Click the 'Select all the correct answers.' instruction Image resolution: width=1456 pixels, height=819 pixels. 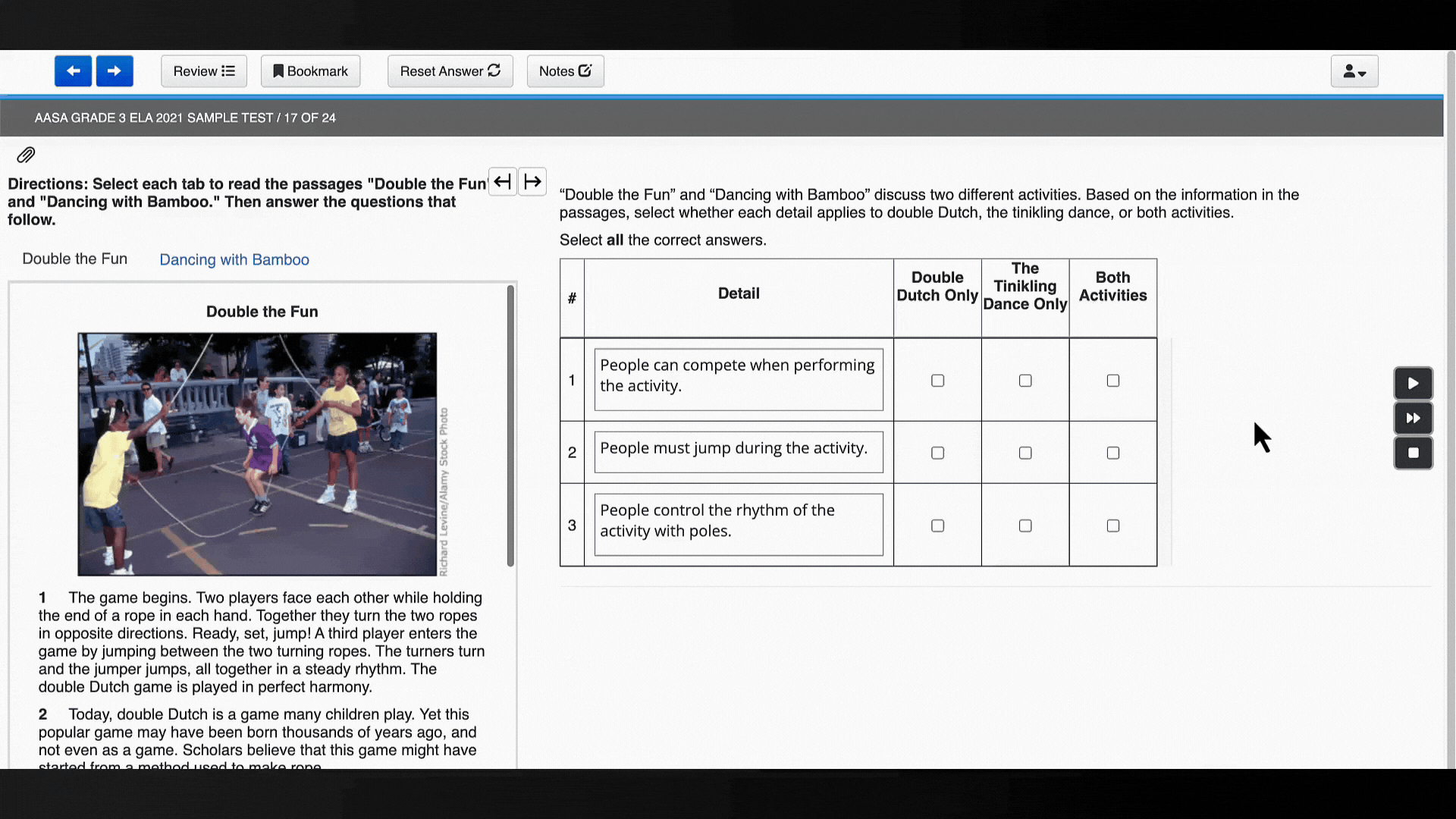click(663, 240)
